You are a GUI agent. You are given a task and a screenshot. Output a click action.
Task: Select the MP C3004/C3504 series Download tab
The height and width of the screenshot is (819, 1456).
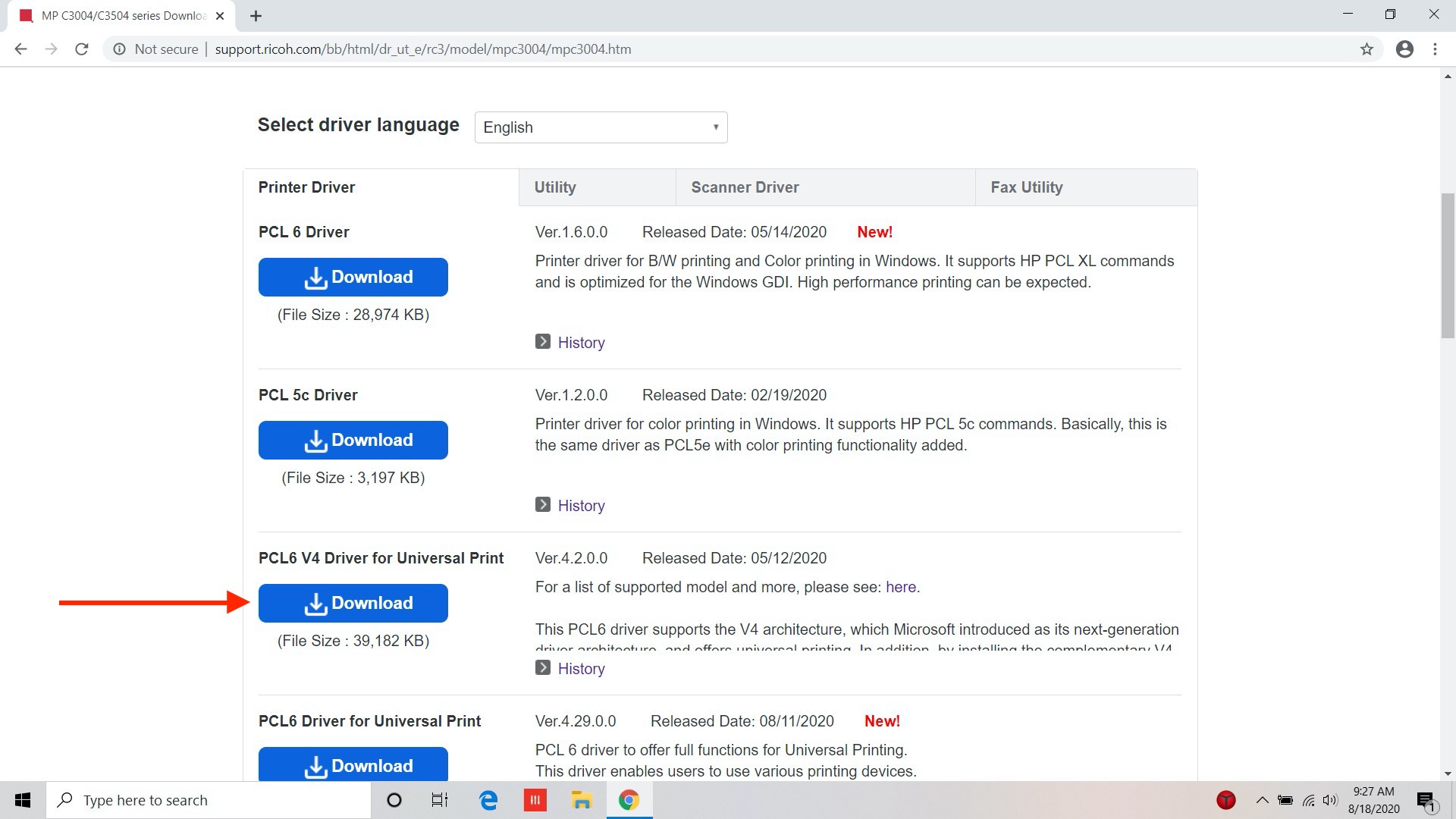click(x=121, y=16)
